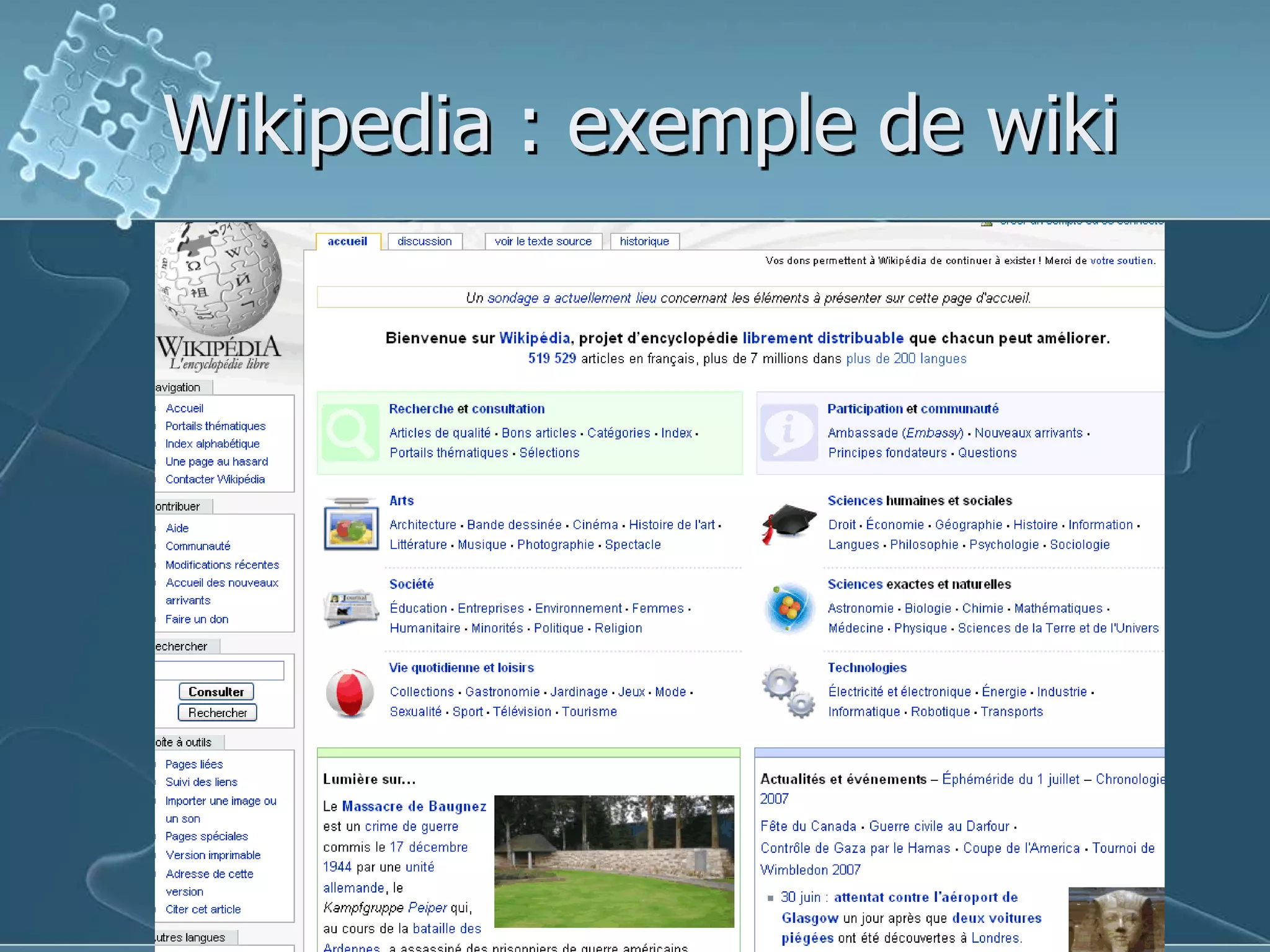Click the sidebar search input field
Viewport: 1270px width, 952px height.
coord(220,671)
